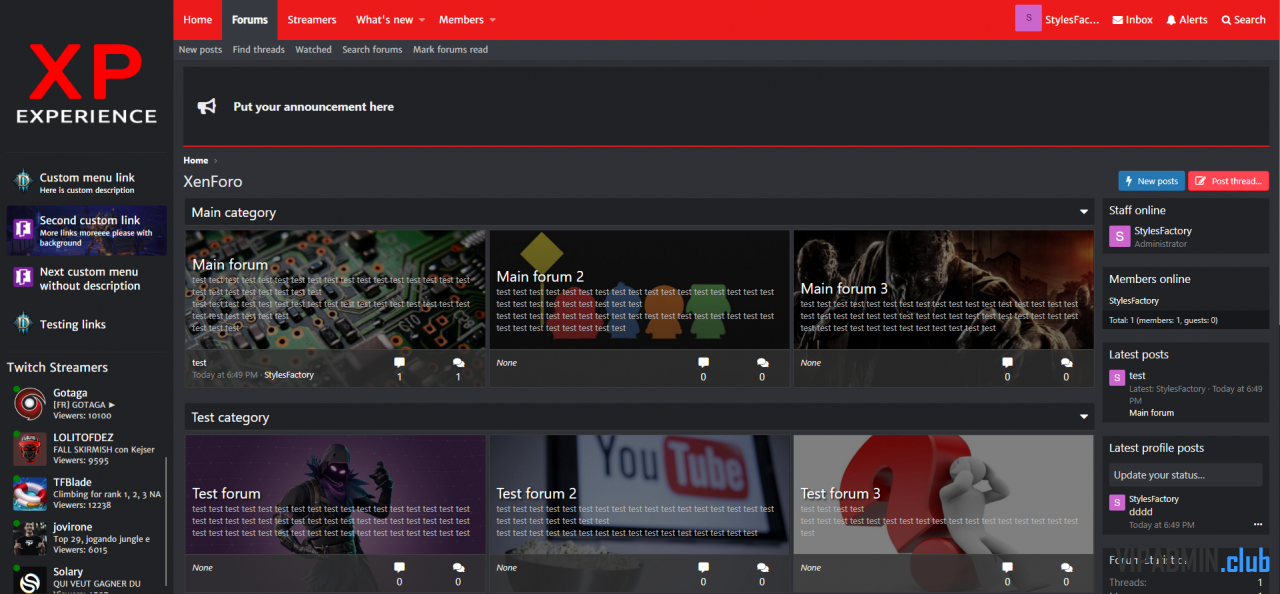Go to Home tab
1280x594 pixels.
click(198, 20)
